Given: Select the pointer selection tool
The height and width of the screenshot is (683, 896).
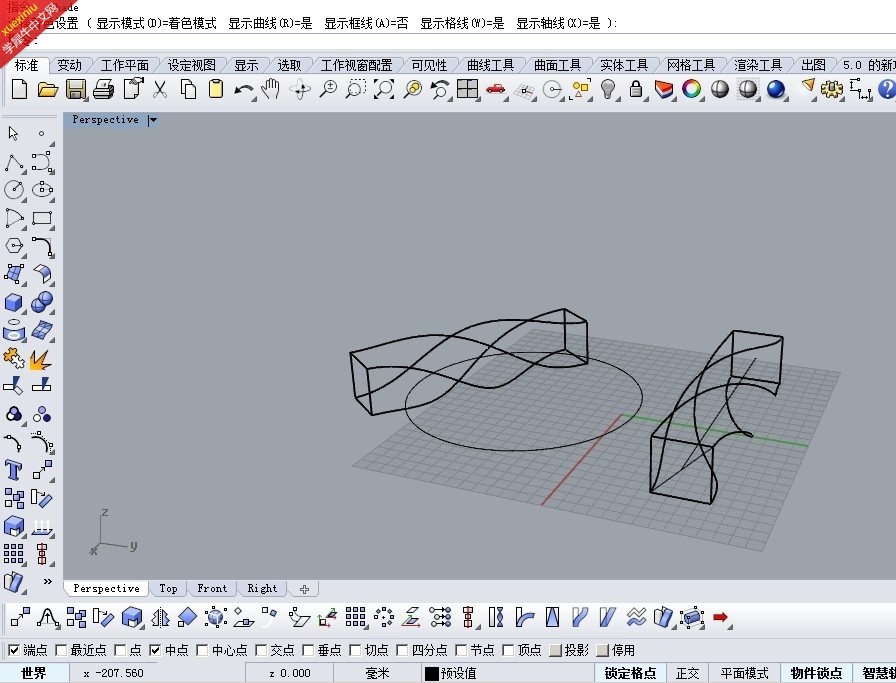Looking at the screenshot, I should tap(14, 133).
